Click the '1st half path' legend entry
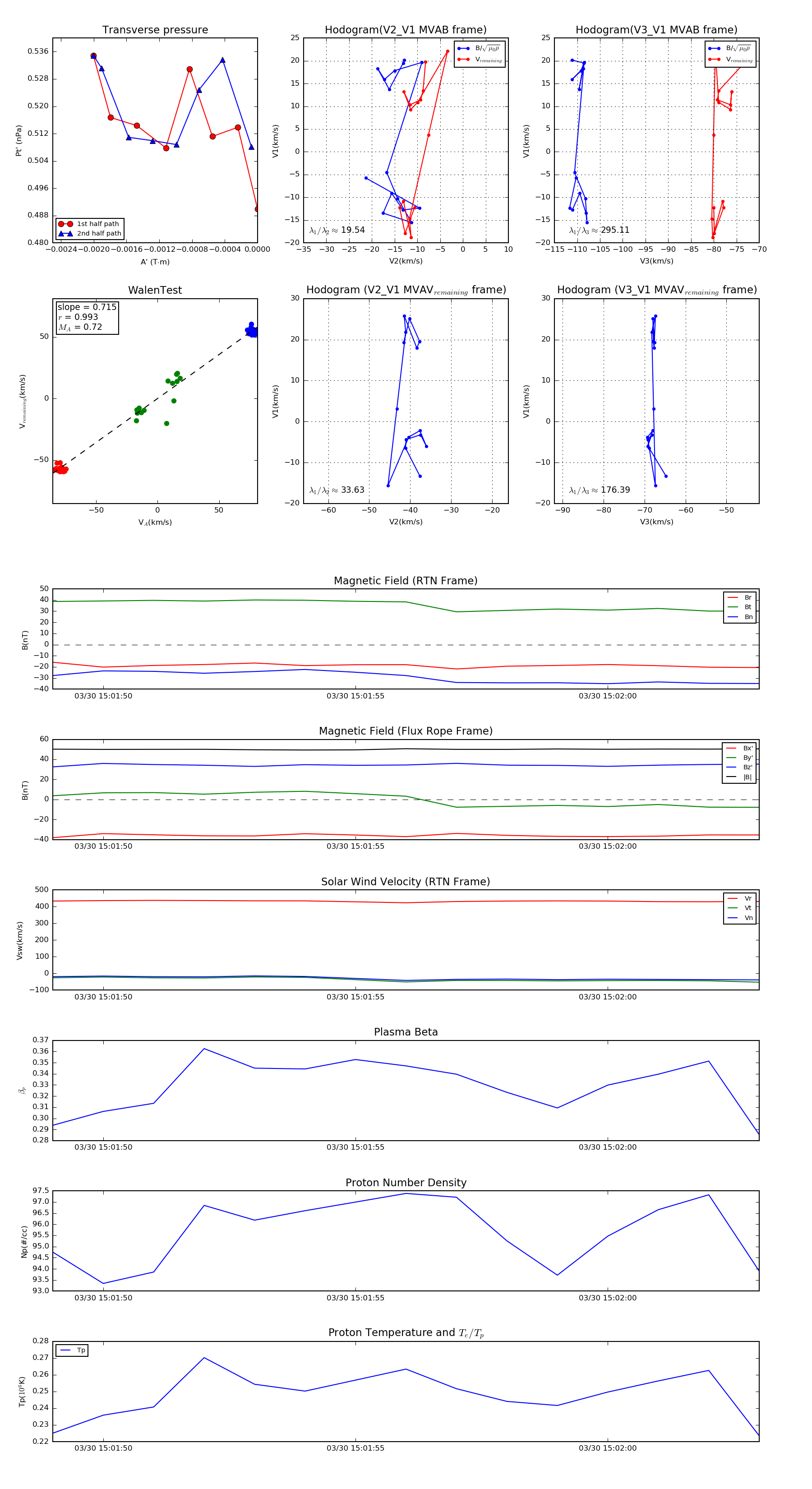 [x=90, y=224]
